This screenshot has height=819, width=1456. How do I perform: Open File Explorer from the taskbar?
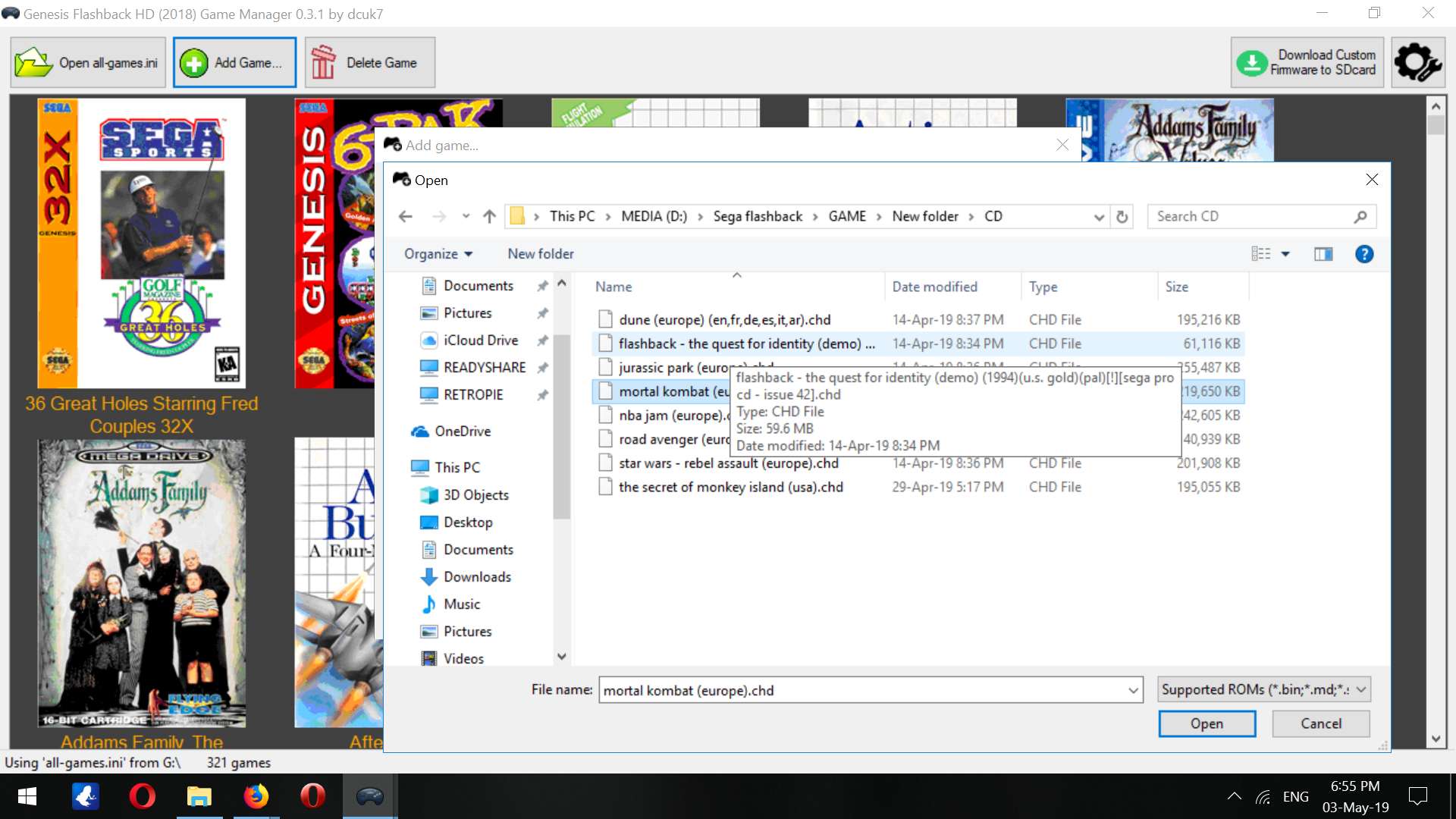(199, 796)
